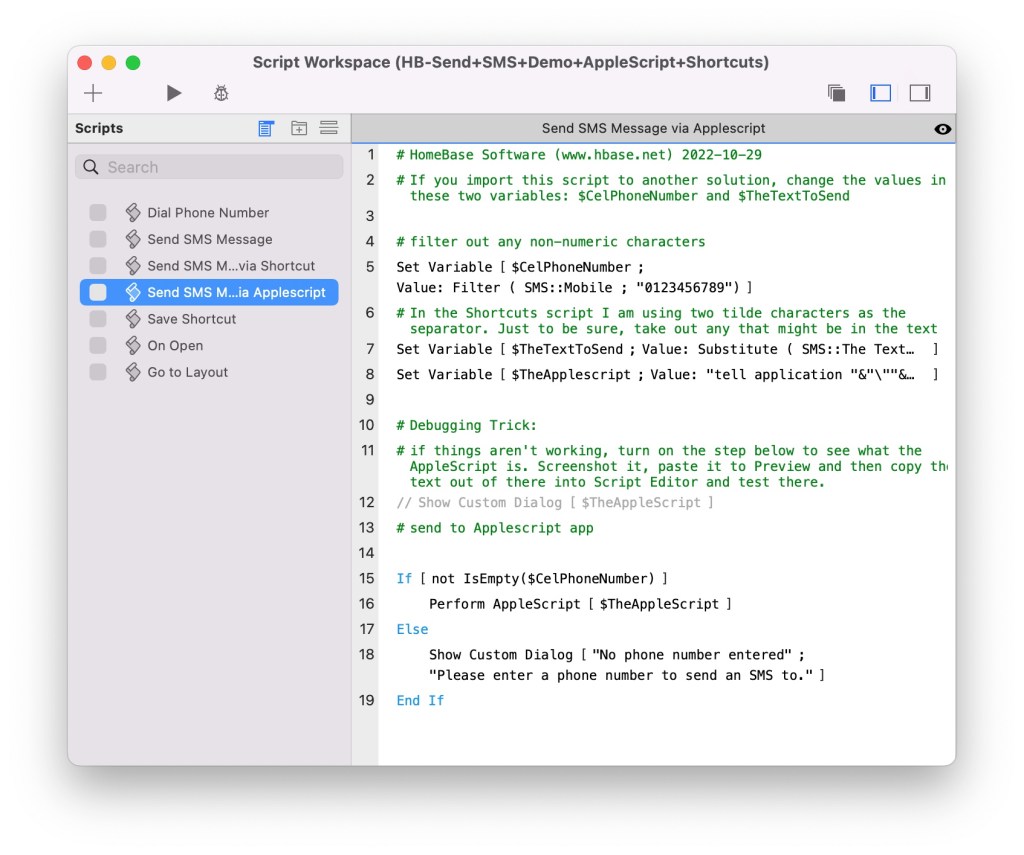Select the Perform AppleScript step on line 16
This screenshot has height=855, width=1024.
coord(580,604)
